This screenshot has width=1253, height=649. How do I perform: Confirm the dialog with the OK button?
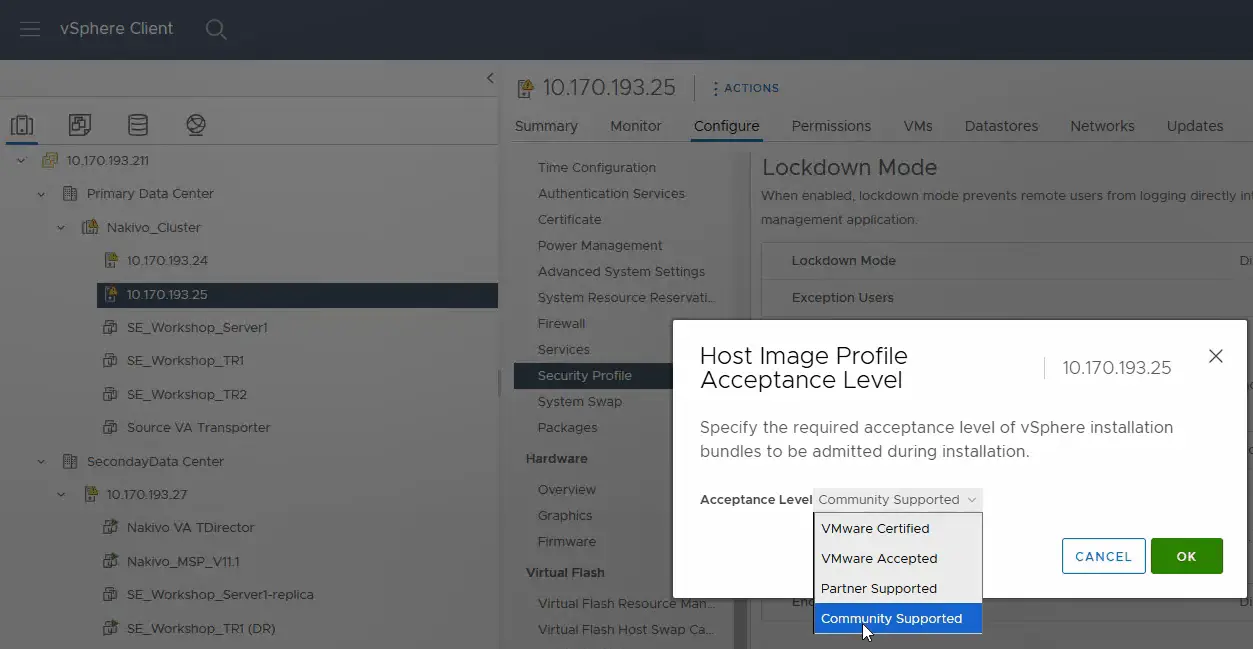(1186, 556)
